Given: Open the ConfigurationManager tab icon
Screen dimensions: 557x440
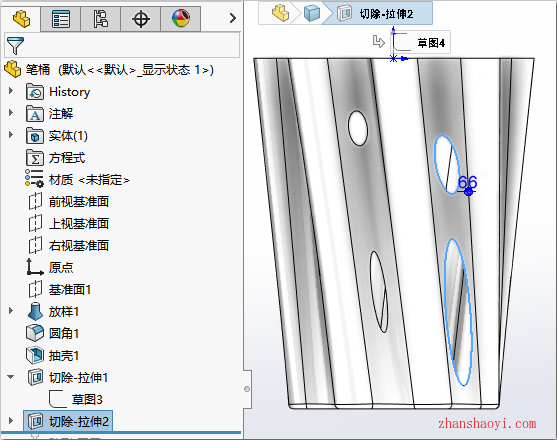Looking at the screenshot, I should click(101, 19).
